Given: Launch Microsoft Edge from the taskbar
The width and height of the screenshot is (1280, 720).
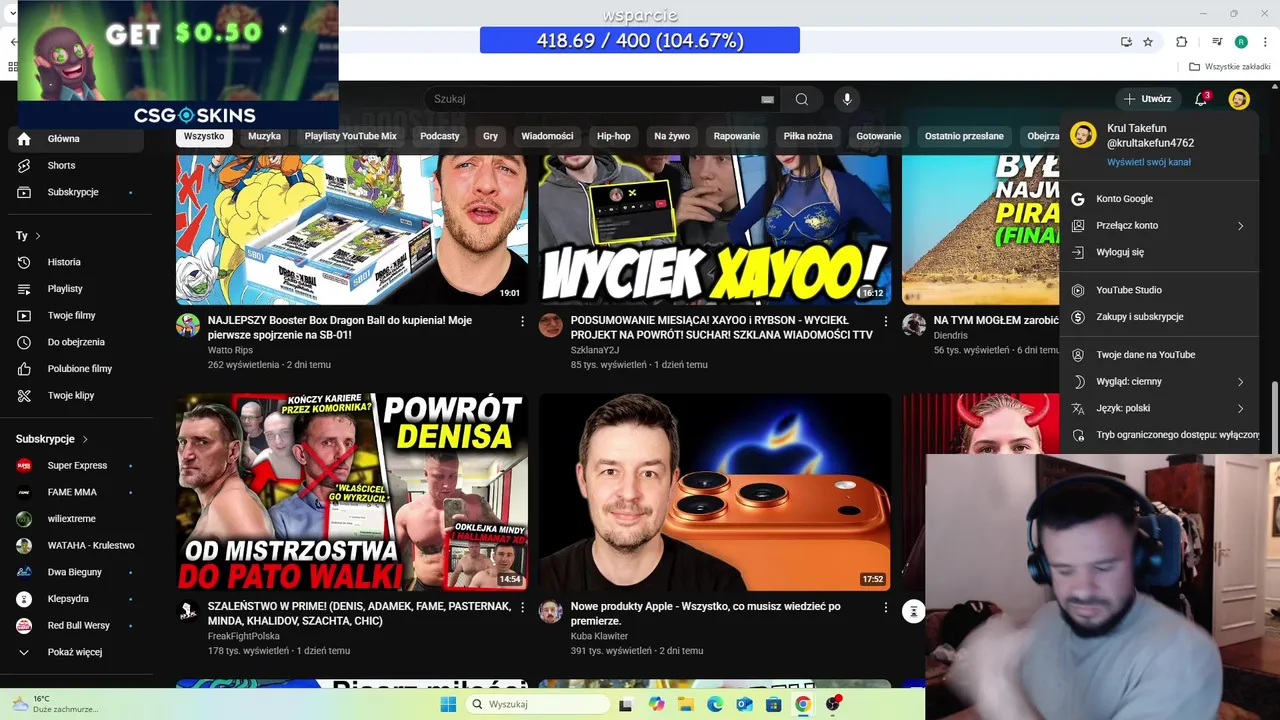Looking at the screenshot, I should (715, 704).
